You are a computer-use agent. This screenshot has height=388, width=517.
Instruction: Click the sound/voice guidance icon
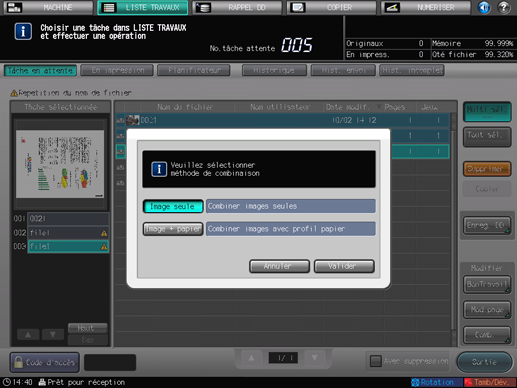[484, 7]
